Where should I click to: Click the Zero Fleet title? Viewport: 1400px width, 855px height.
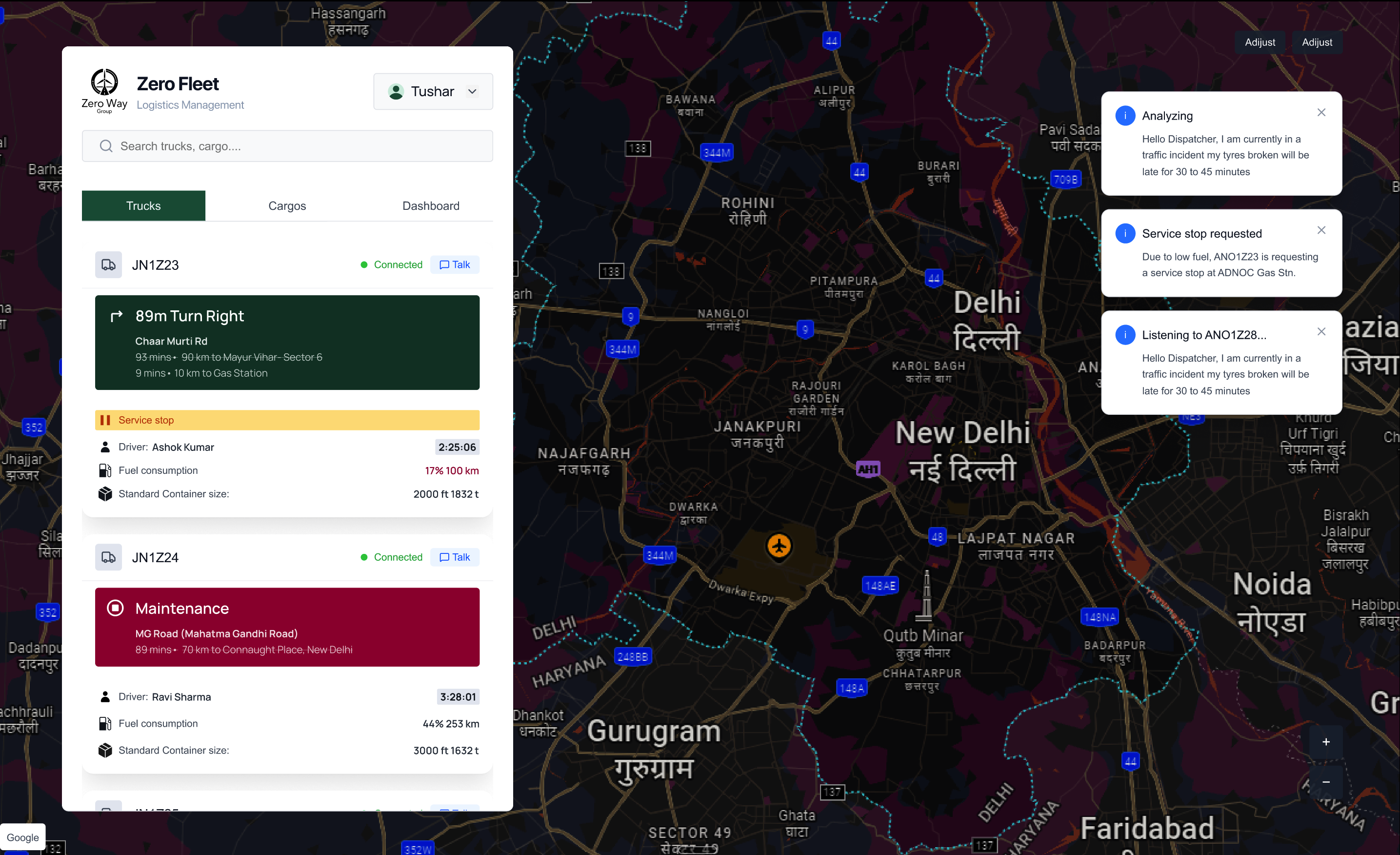point(178,83)
